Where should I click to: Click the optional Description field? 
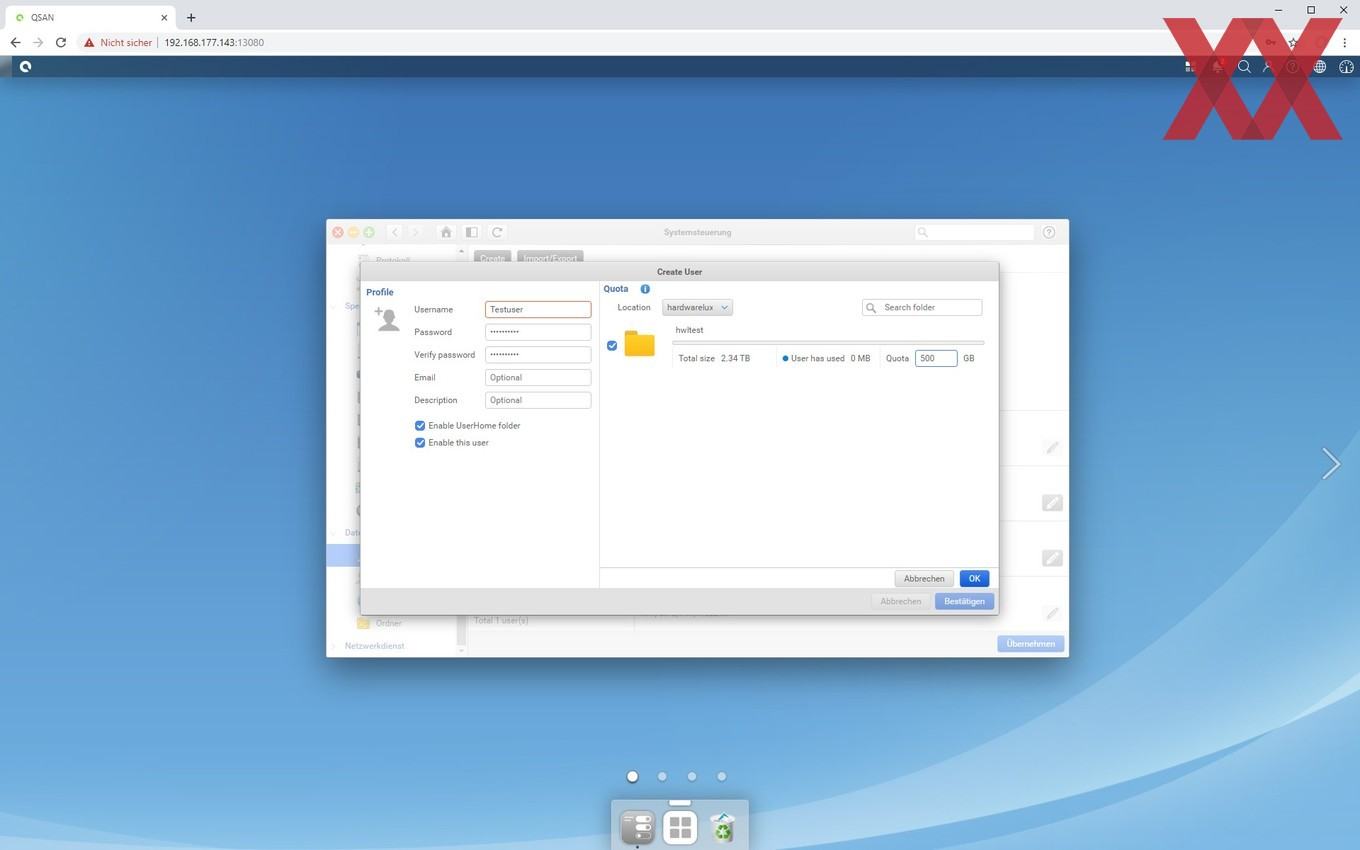[x=538, y=400]
